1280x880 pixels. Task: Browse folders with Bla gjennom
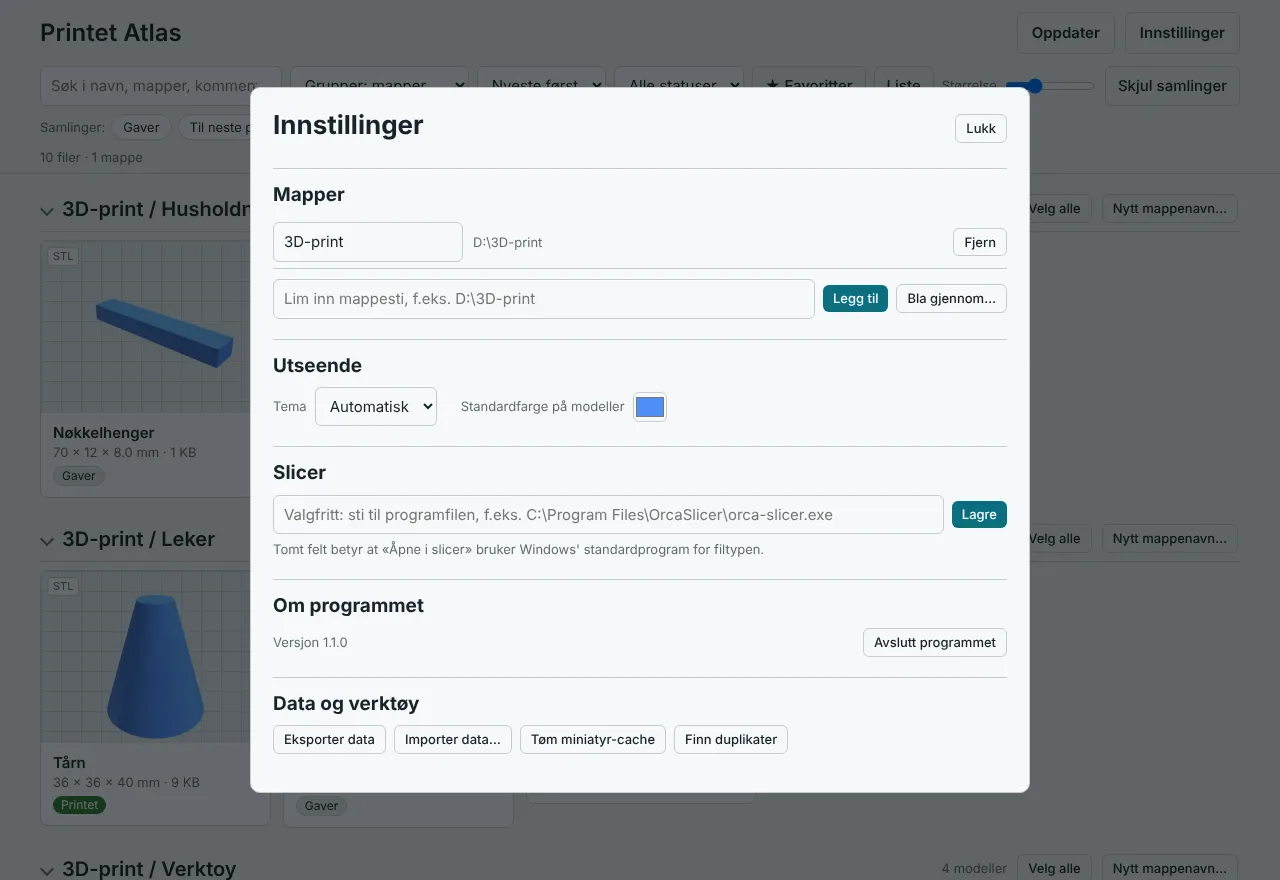[951, 299]
